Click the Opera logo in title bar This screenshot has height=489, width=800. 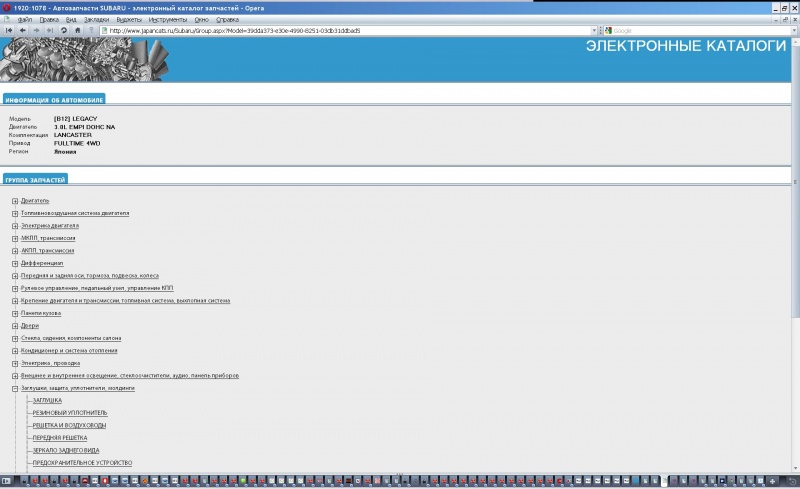coord(6,6)
